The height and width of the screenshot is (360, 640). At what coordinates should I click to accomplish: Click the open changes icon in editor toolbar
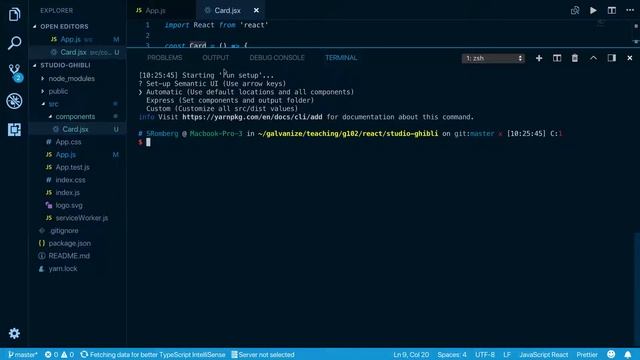575,10
